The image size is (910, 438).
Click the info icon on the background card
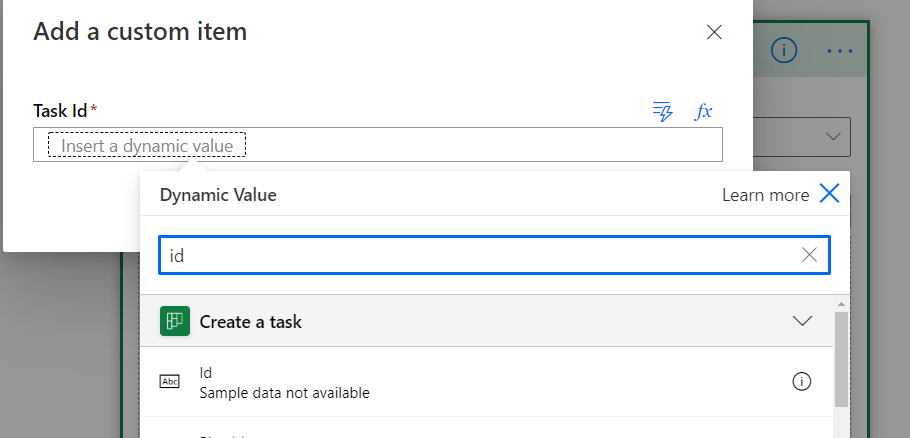click(785, 50)
